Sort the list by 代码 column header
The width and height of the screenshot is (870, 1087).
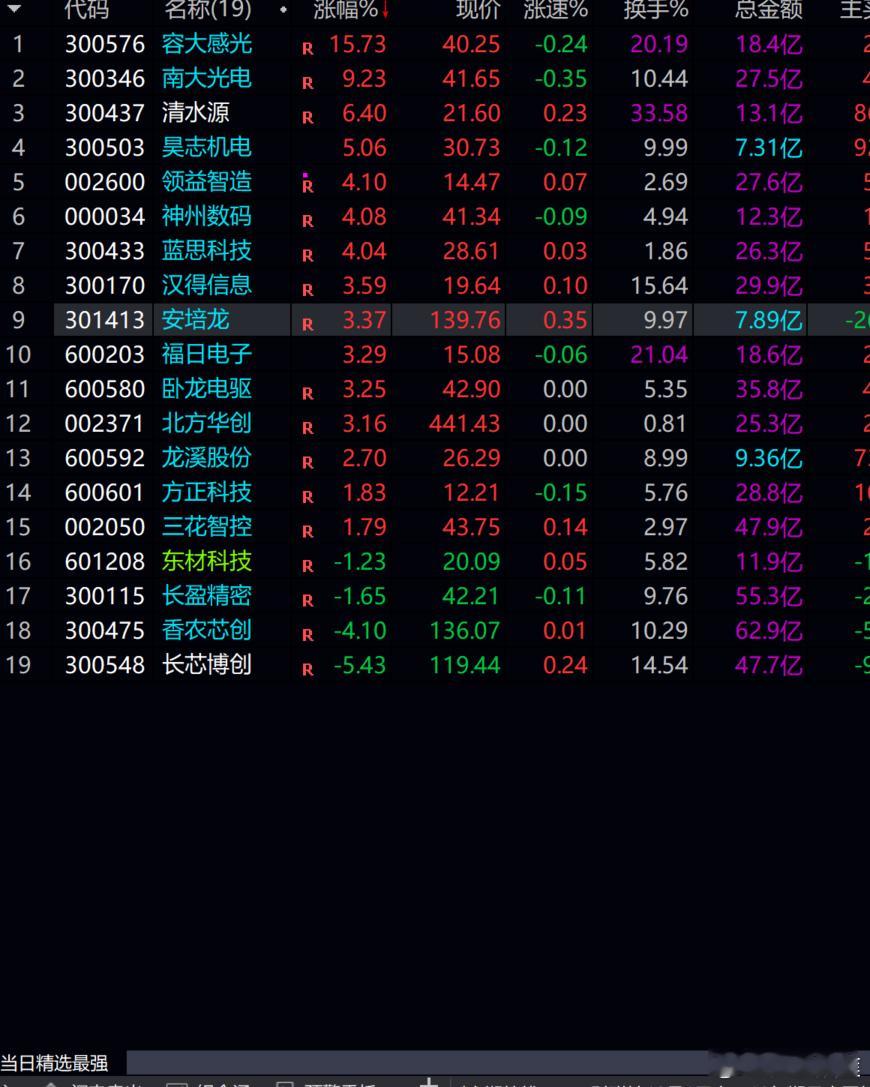87,10
